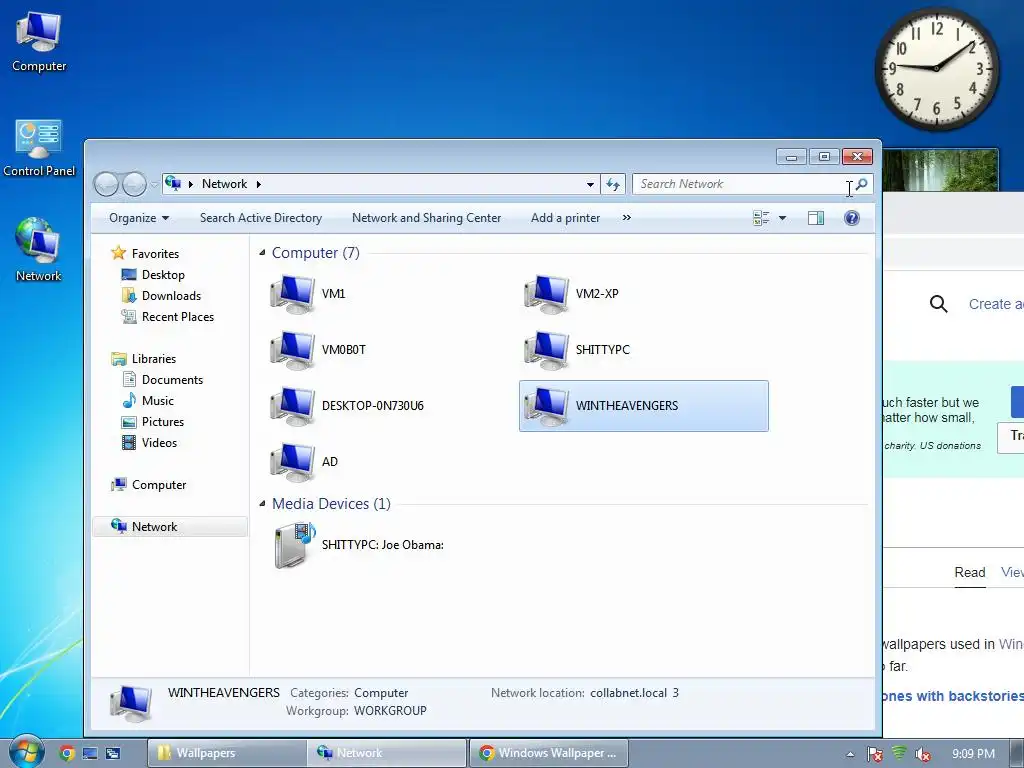Select the AD computer icon
Screen dimensions: 1024x768
(x=293, y=462)
